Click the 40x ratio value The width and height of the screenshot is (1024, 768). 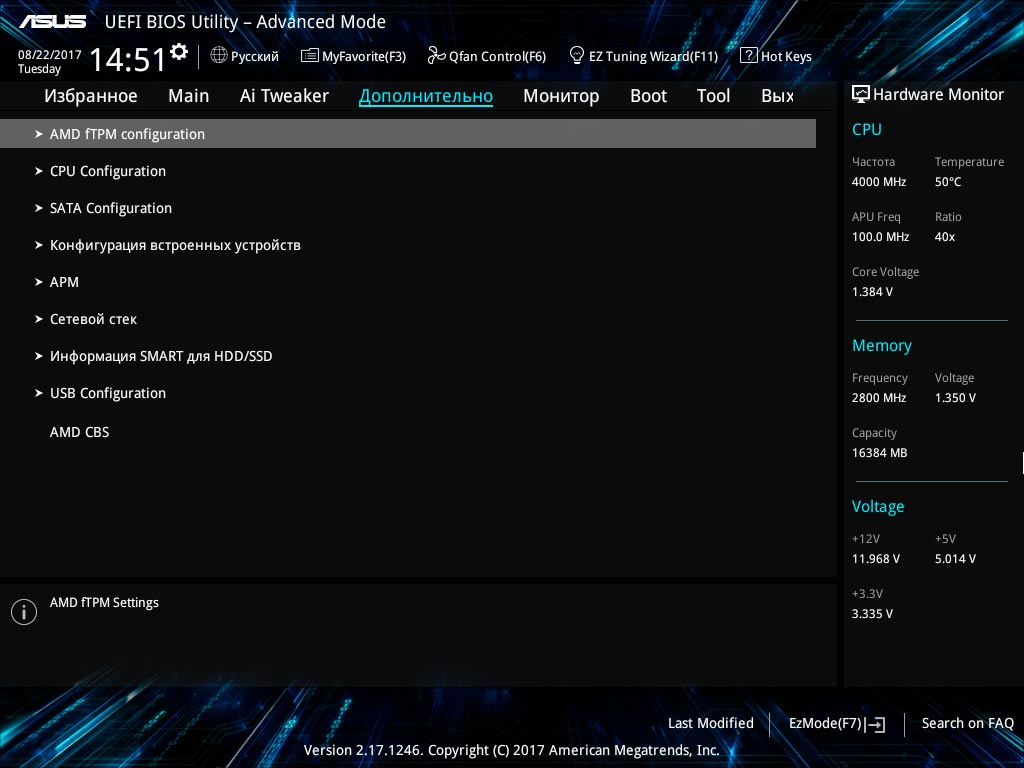pyautogui.click(x=945, y=236)
